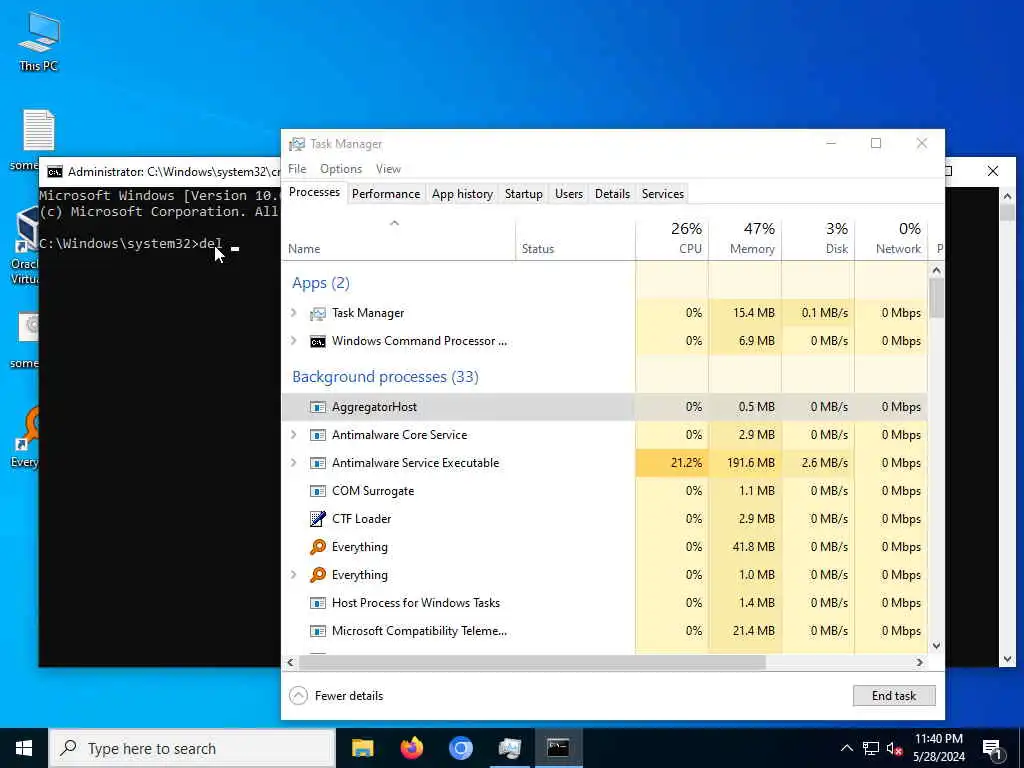Image resolution: width=1024 pixels, height=768 pixels.
Task: Click the process list scroll down arrow
Action: pyautogui.click(x=936, y=646)
